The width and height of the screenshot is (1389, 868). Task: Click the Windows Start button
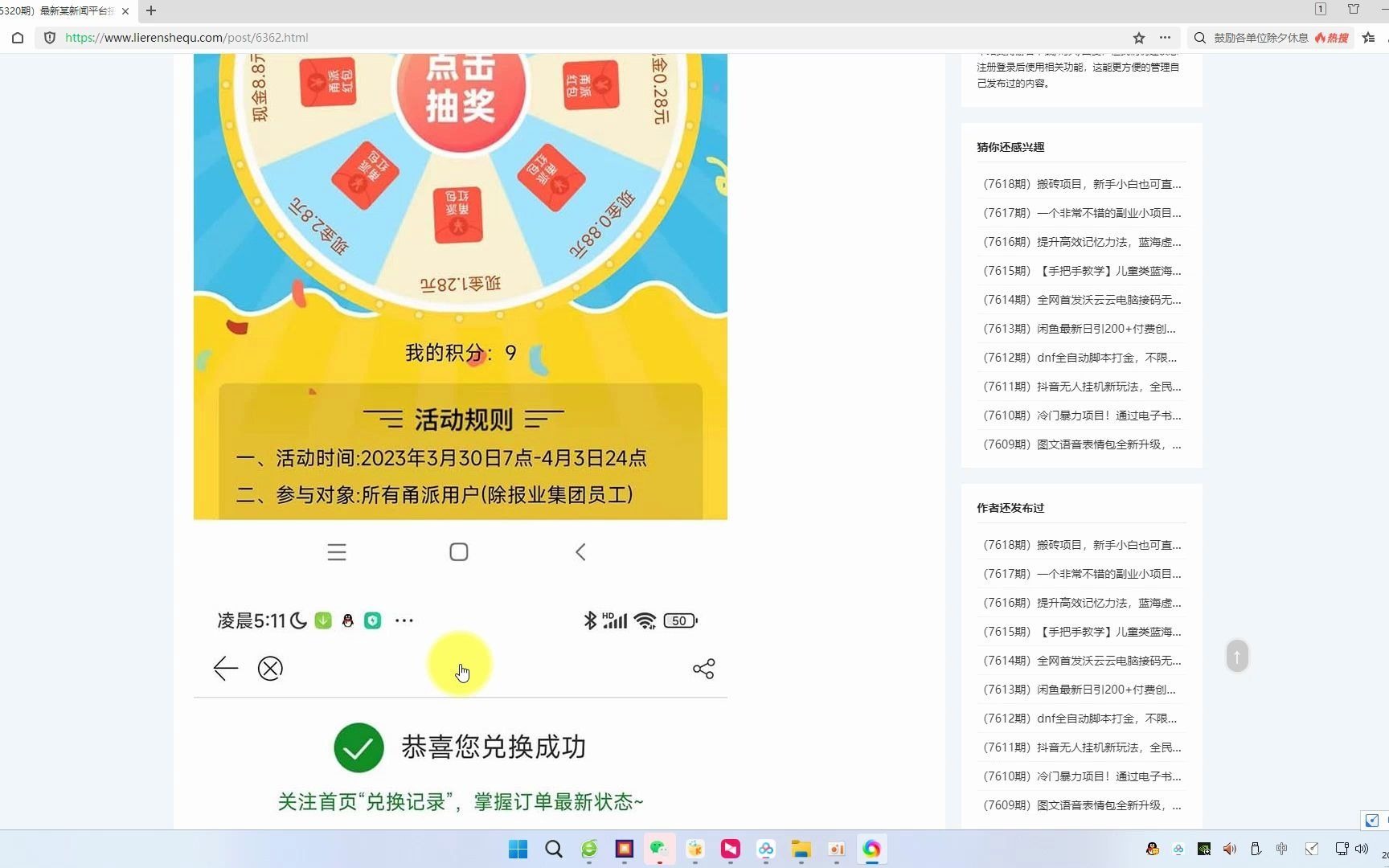(518, 849)
